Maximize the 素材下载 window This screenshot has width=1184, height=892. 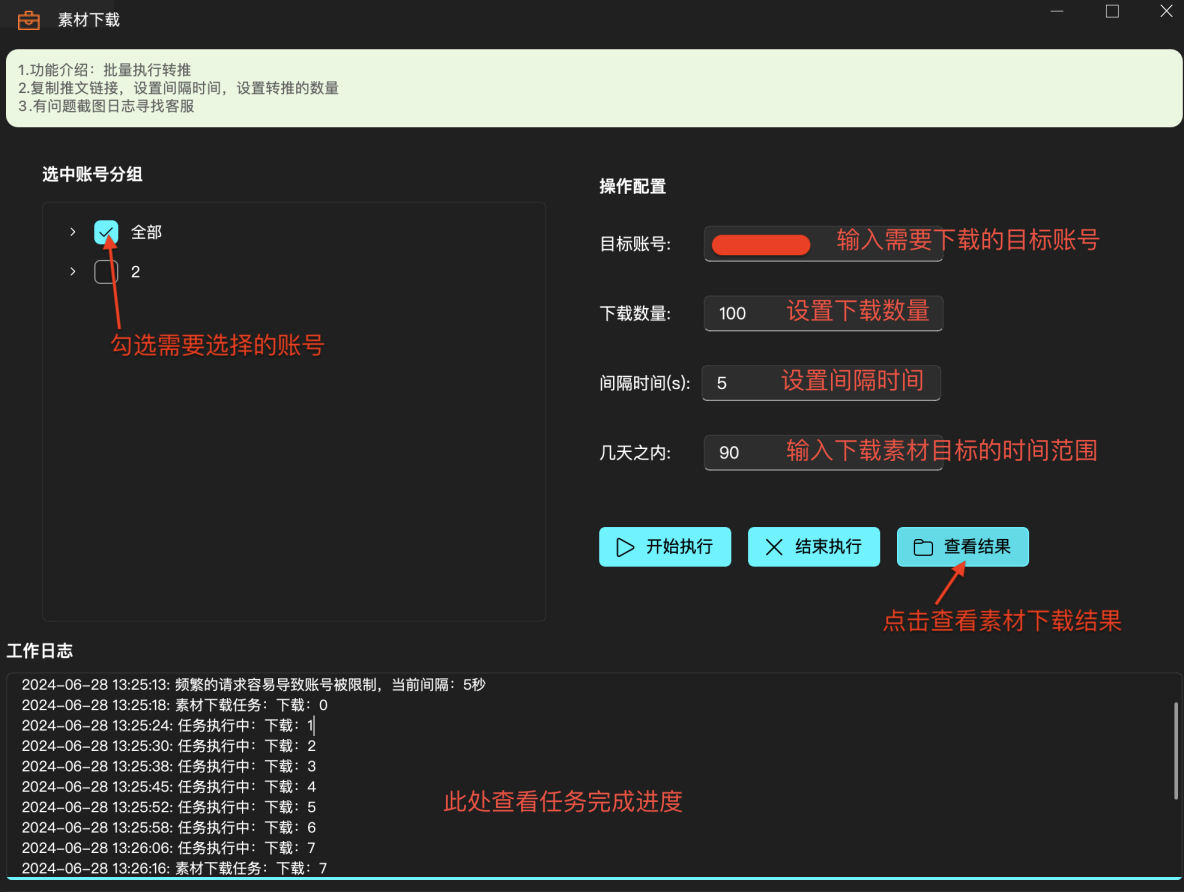[x=1112, y=12]
